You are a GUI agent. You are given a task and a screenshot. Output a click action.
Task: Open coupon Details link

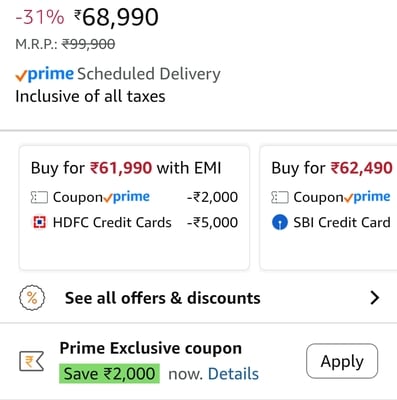tap(233, 374)
